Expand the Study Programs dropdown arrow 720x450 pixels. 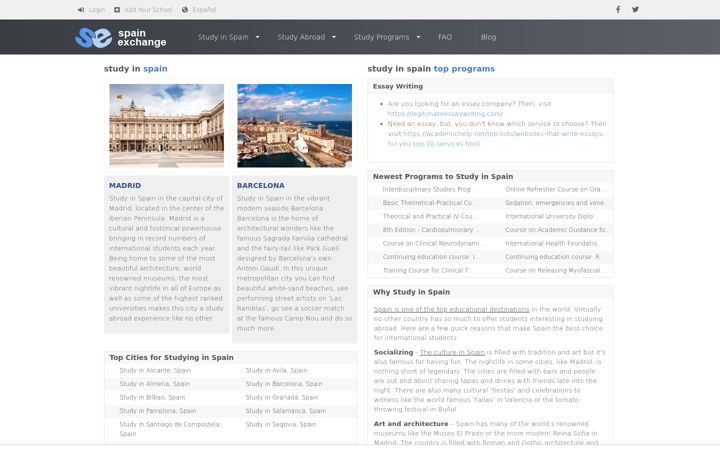418,37
